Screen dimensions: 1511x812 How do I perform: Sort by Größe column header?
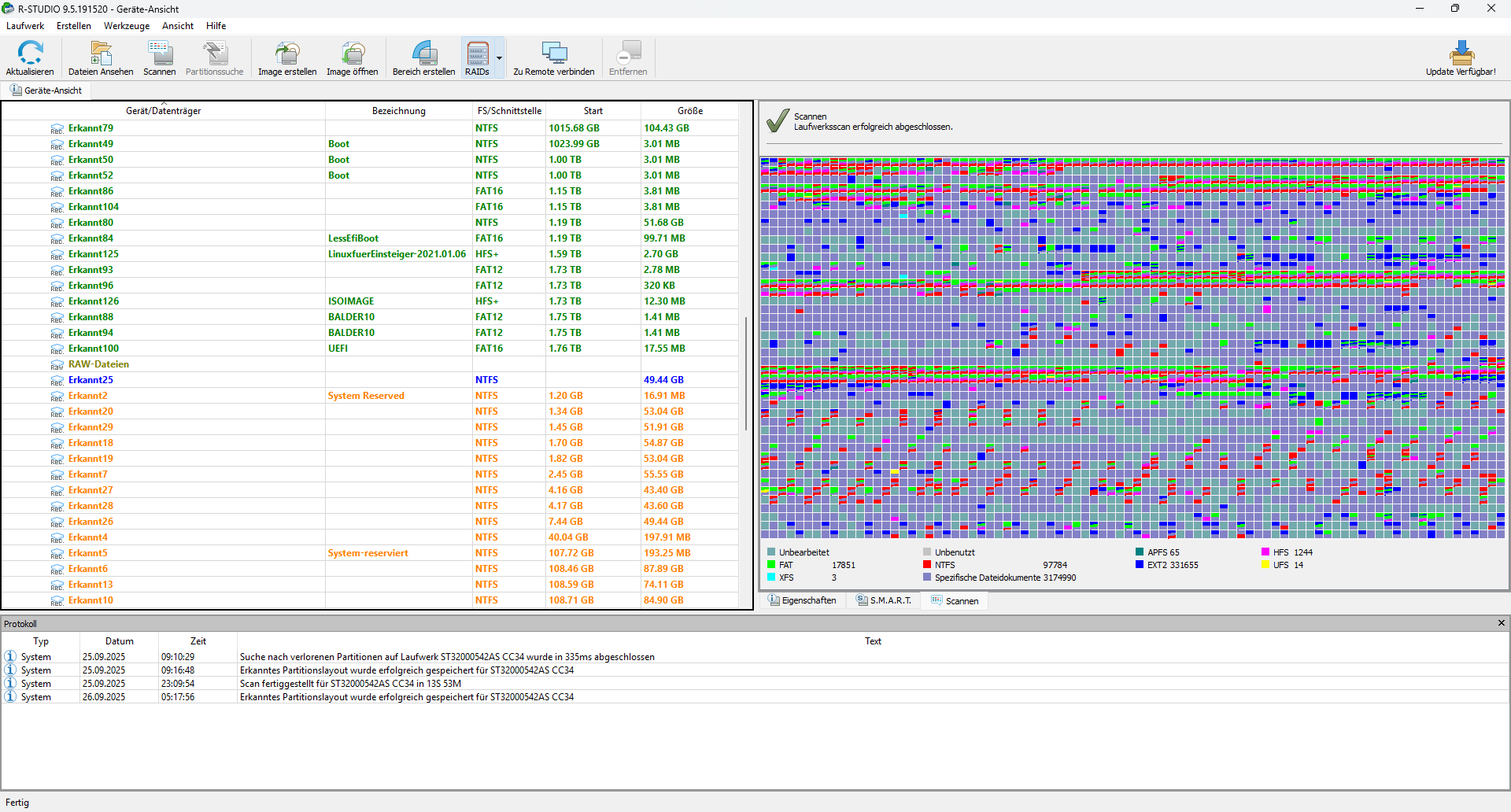click(x=690, y=111)
